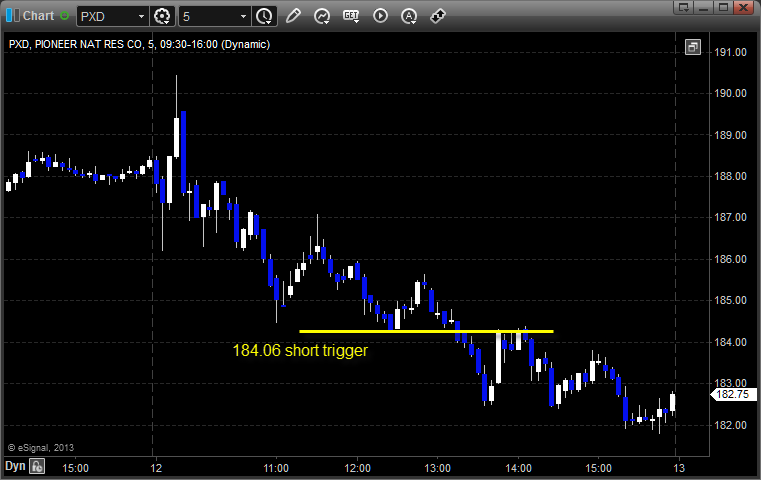
Task: Click the date 12 label on time axis
Action: [156, 468]
